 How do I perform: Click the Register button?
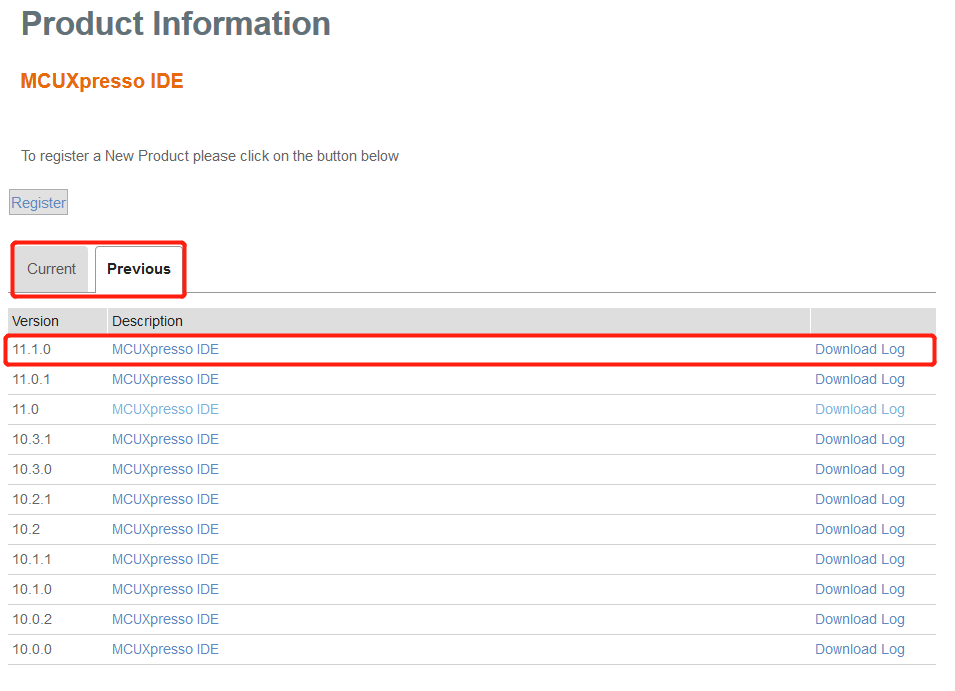(38, 203)
